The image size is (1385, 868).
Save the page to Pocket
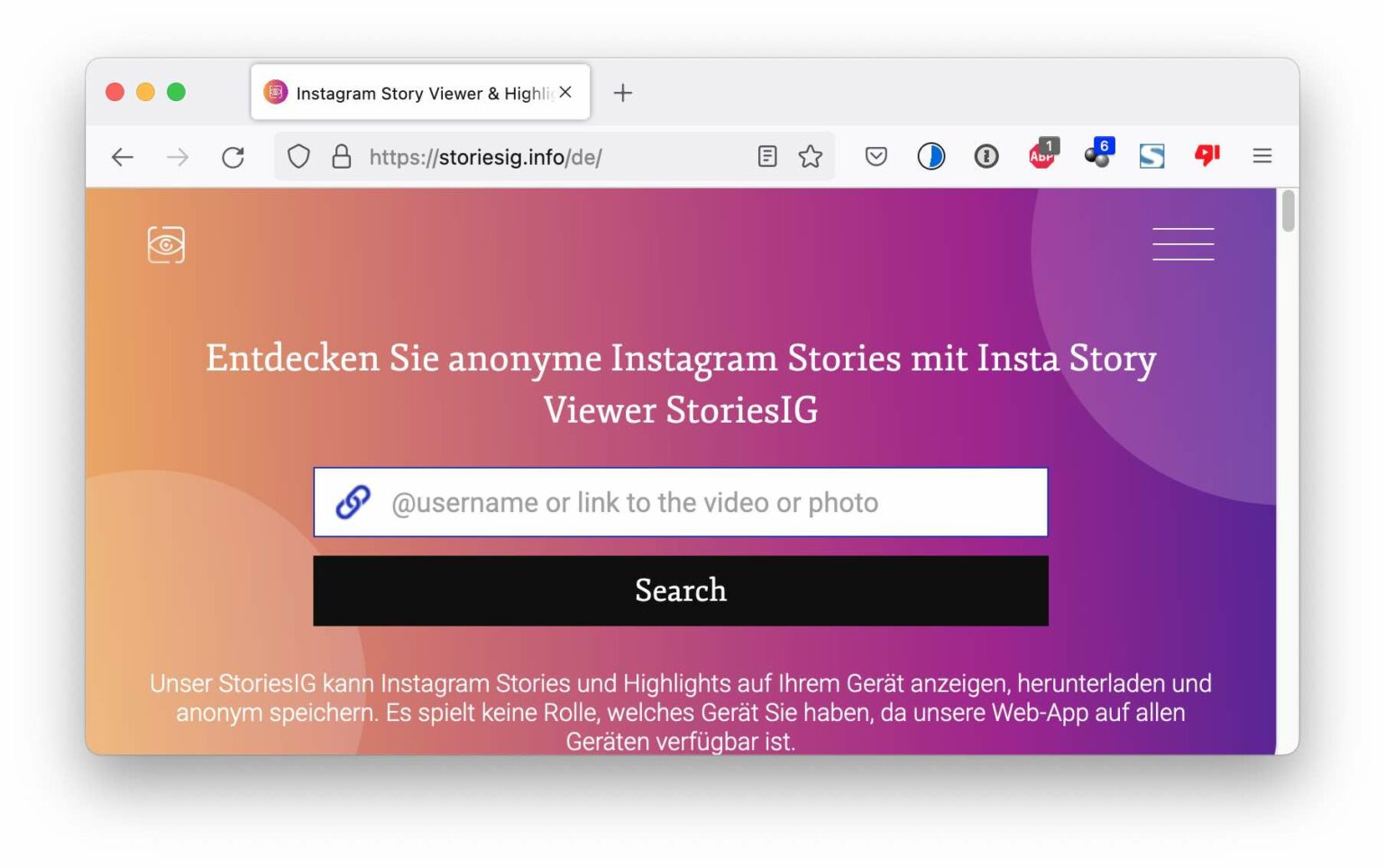click(876, 155)
